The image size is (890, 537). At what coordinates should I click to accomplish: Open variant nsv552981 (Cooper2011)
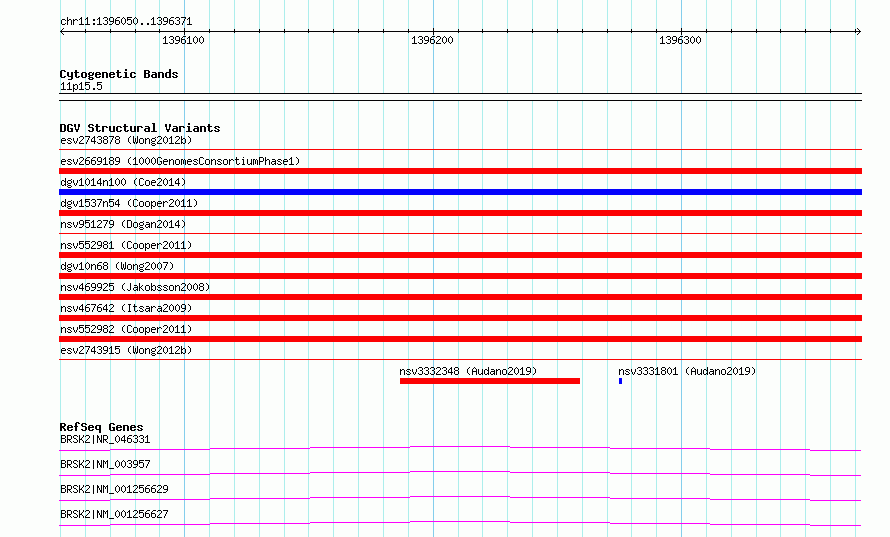click(x=126, y=245)
